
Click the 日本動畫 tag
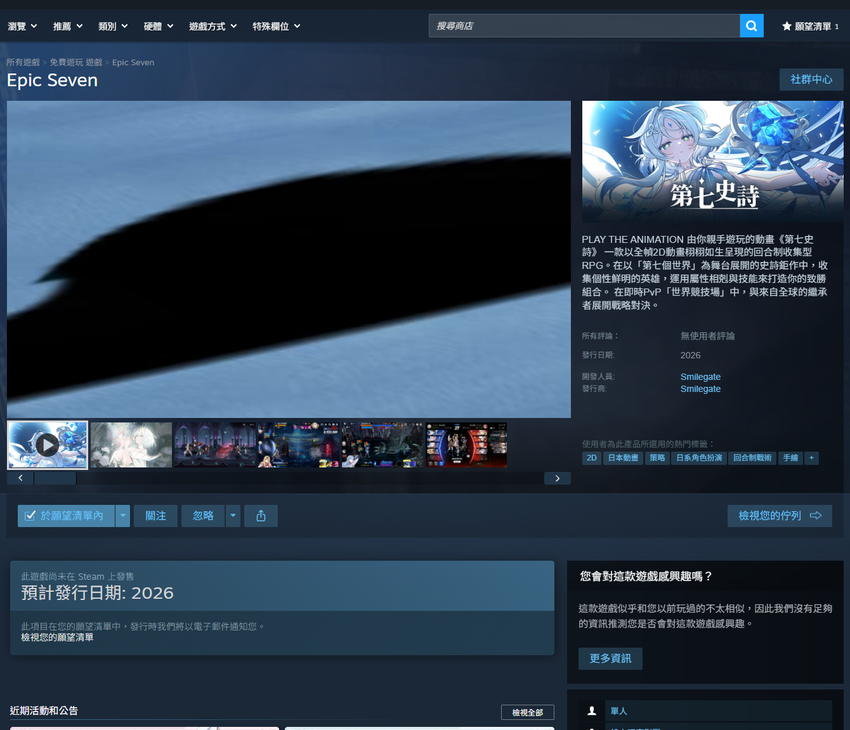(x=623, y=458)
